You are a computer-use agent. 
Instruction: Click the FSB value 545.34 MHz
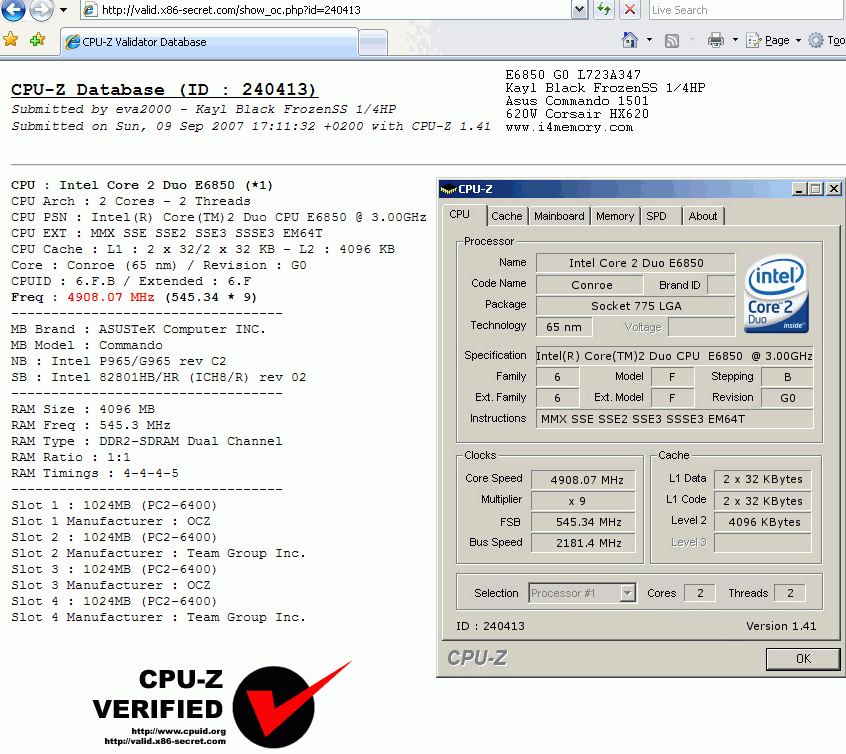(583, 522)
